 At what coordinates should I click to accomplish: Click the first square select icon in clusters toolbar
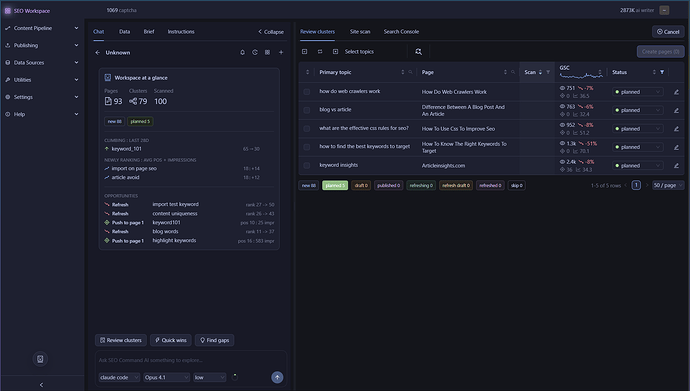(305, 51)
